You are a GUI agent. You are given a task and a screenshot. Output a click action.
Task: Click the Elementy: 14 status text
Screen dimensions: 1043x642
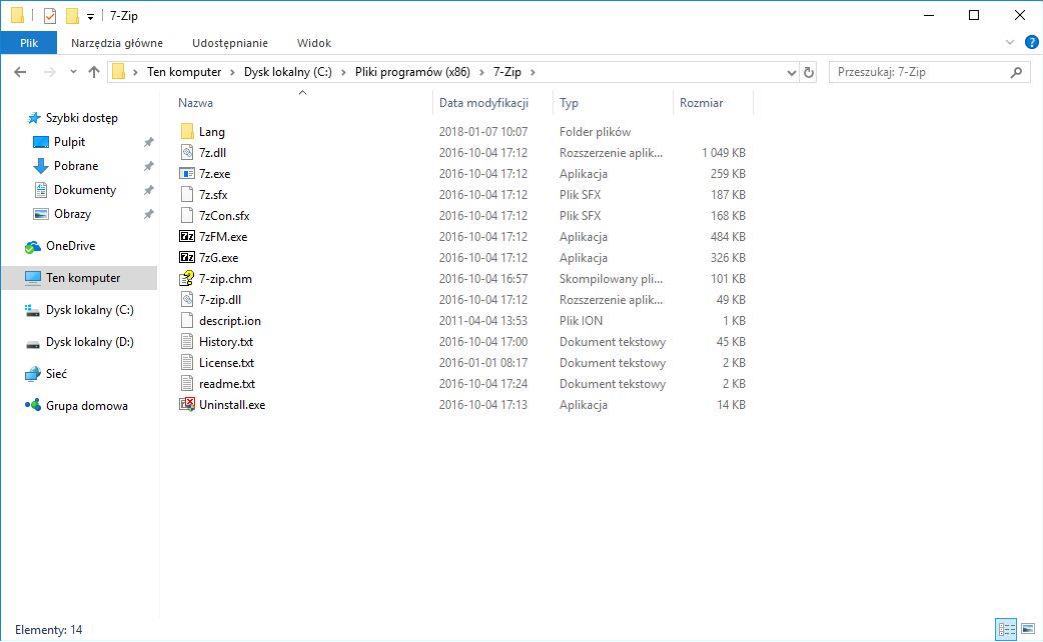point(49,629)
